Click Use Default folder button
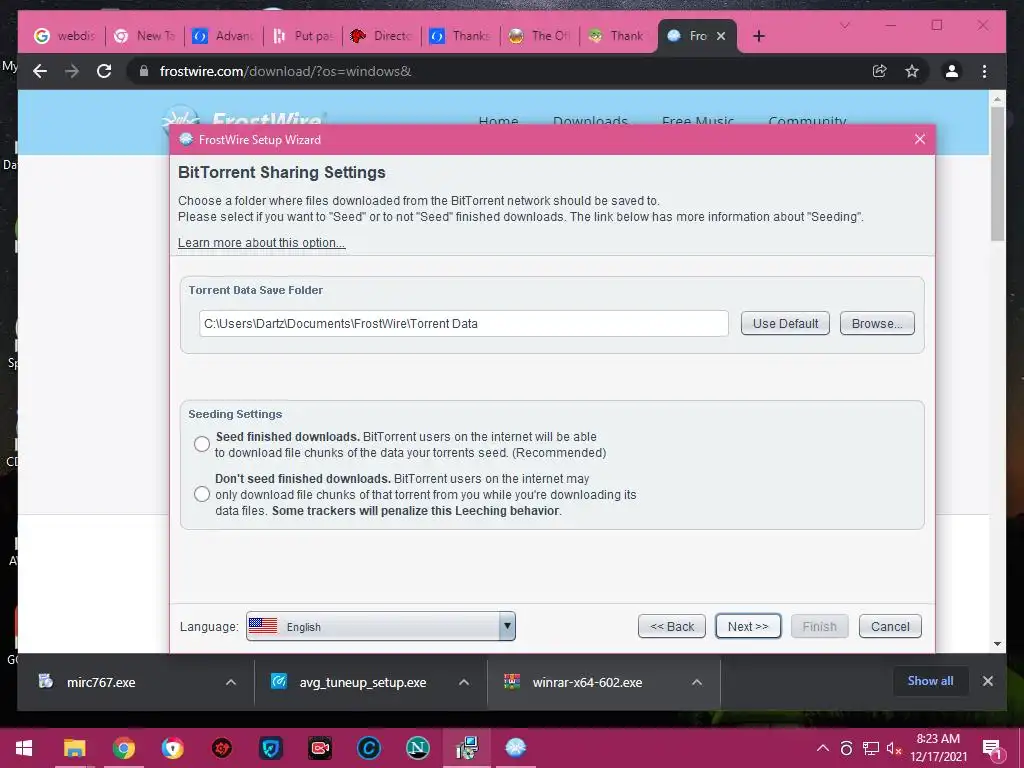This screenshot has height=768, width=1024. point(785,323)
